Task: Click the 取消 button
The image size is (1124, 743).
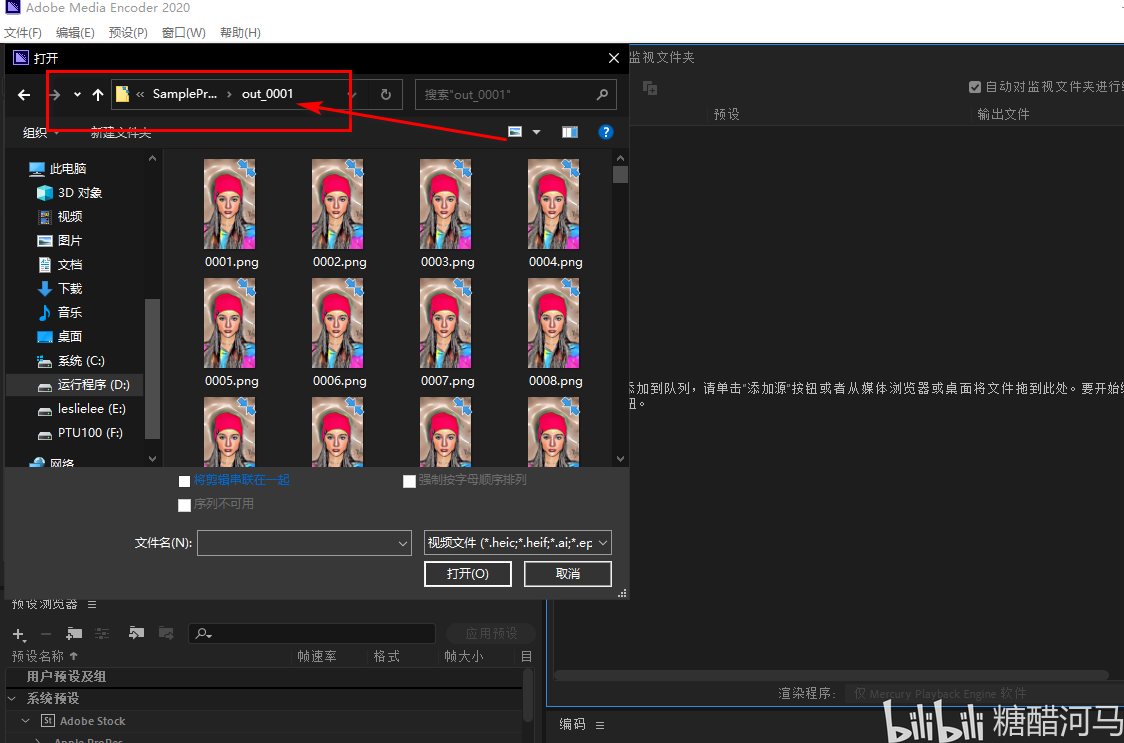Action: coord(568,574)
